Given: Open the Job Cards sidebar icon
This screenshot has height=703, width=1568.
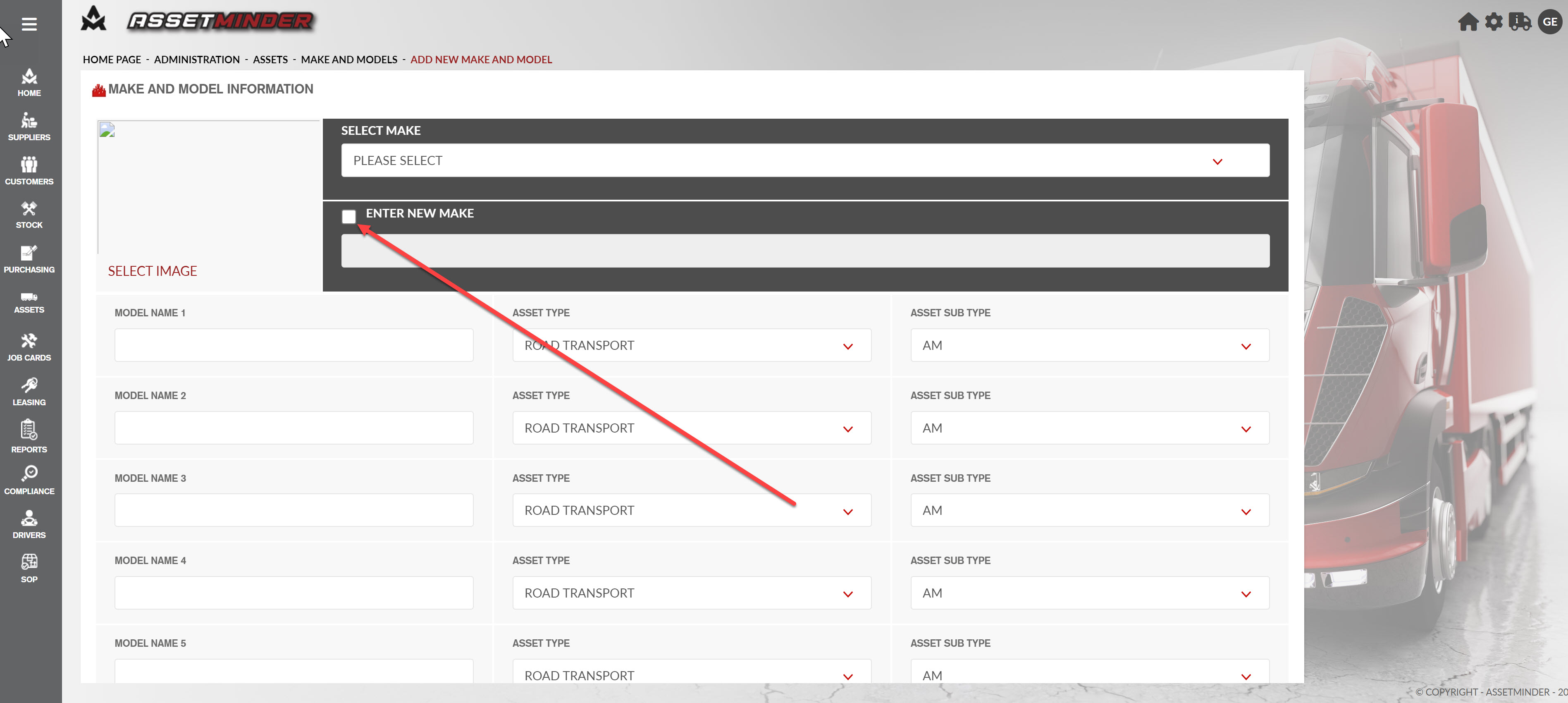Looking at the screenshot, I should click(x=29, y=347).
